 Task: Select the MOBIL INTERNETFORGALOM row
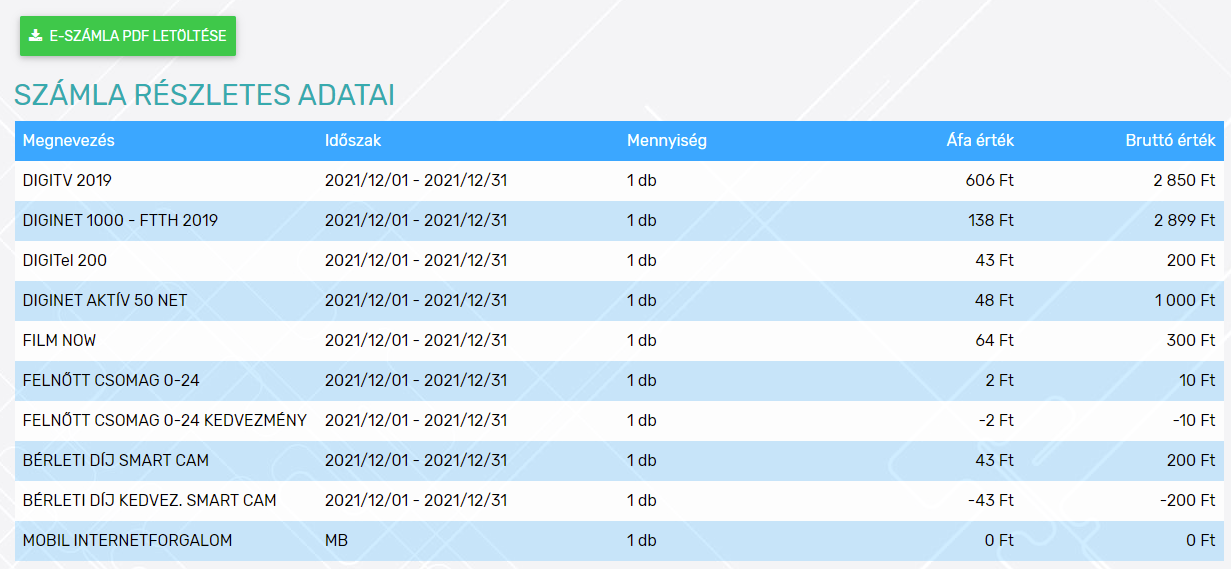click(619, 541)
